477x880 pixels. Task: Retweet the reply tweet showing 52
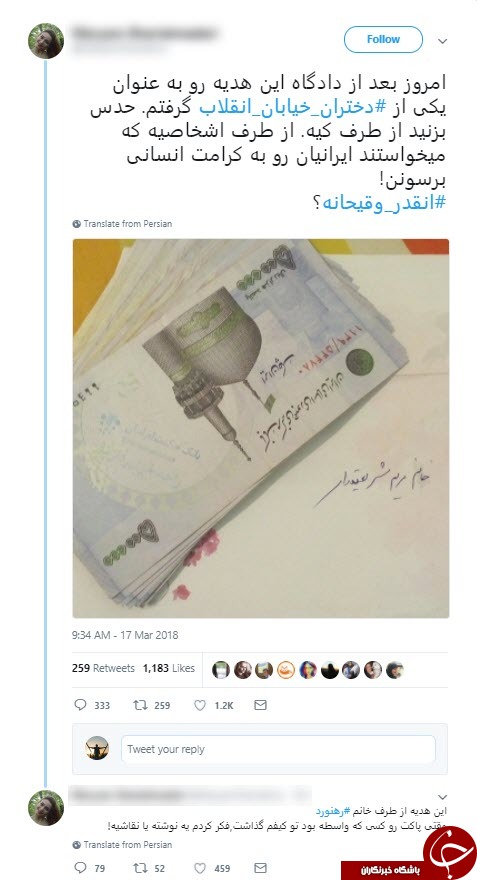(140, 868)
